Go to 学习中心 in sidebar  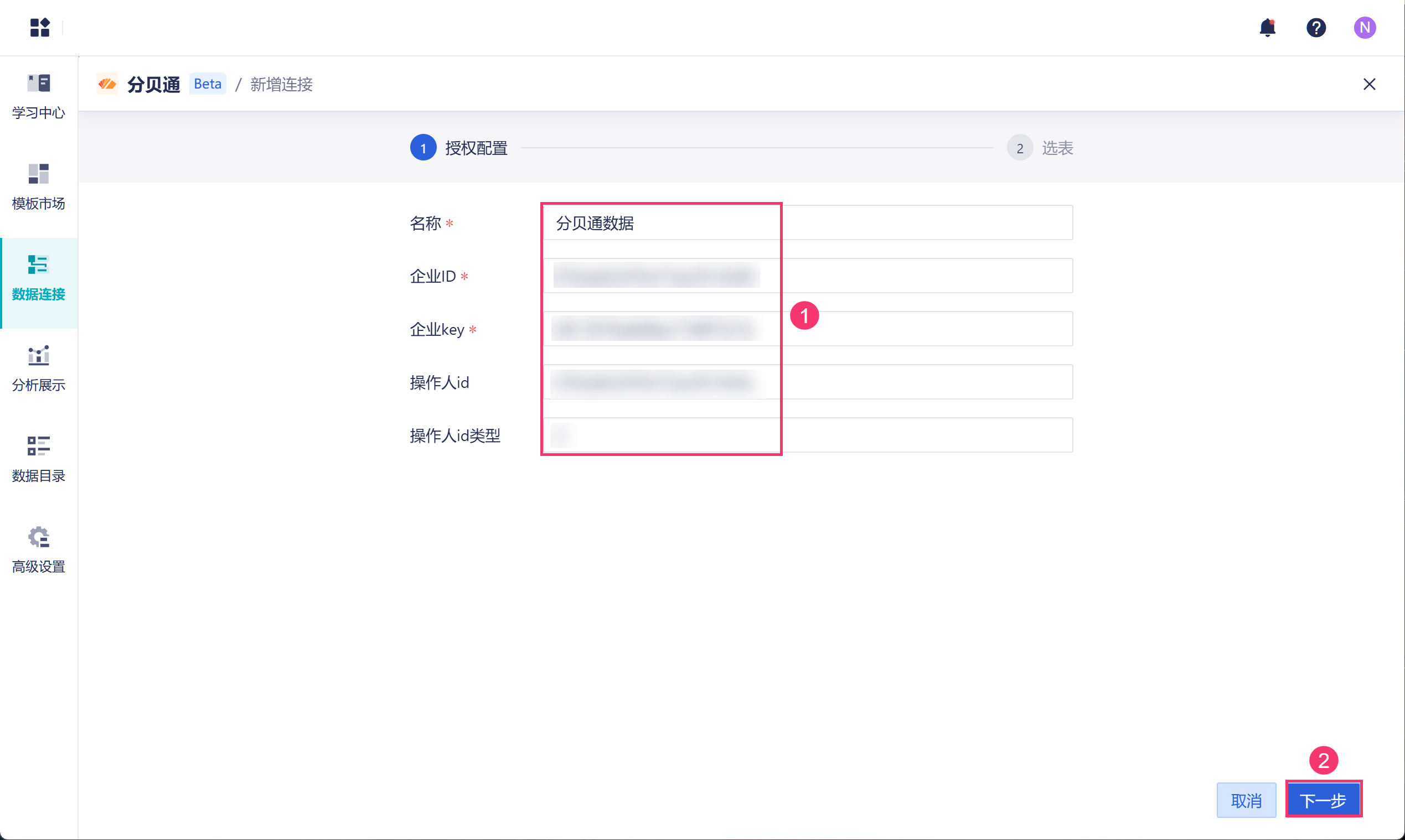coord(39,96)
